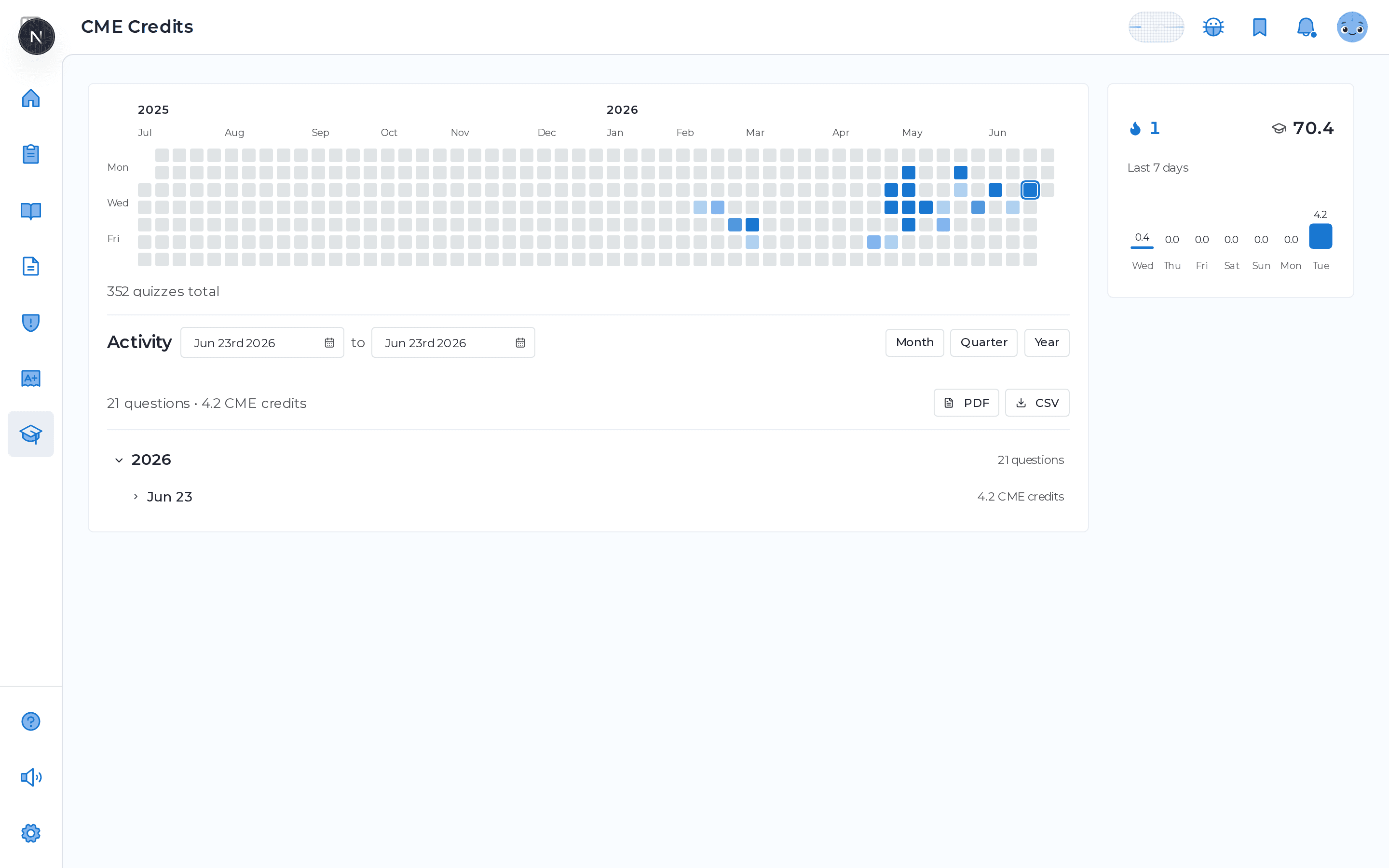Export the activity as PDF
The height and width of the screenshot is (868, 1389).
point(966,403)
